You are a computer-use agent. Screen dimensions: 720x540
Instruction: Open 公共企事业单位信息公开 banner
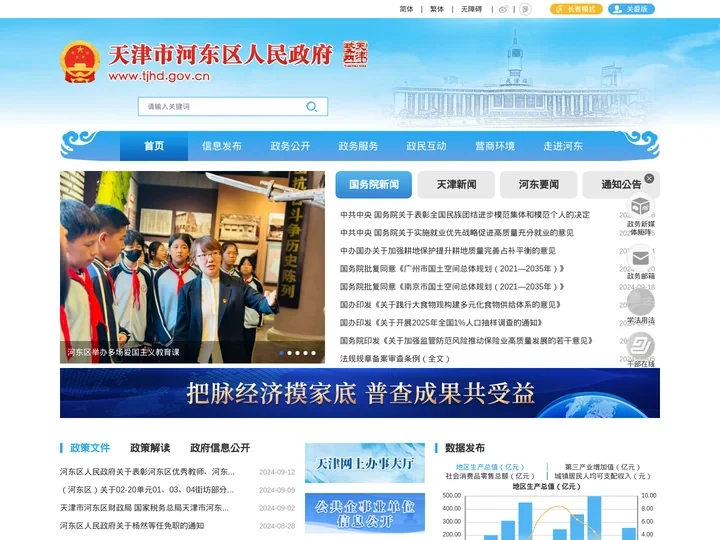(365, 513)
